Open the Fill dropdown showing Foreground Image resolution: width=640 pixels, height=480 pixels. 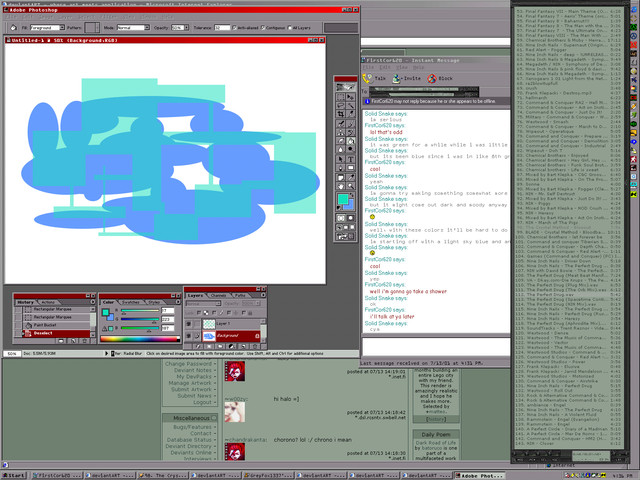tap(62, 28)
